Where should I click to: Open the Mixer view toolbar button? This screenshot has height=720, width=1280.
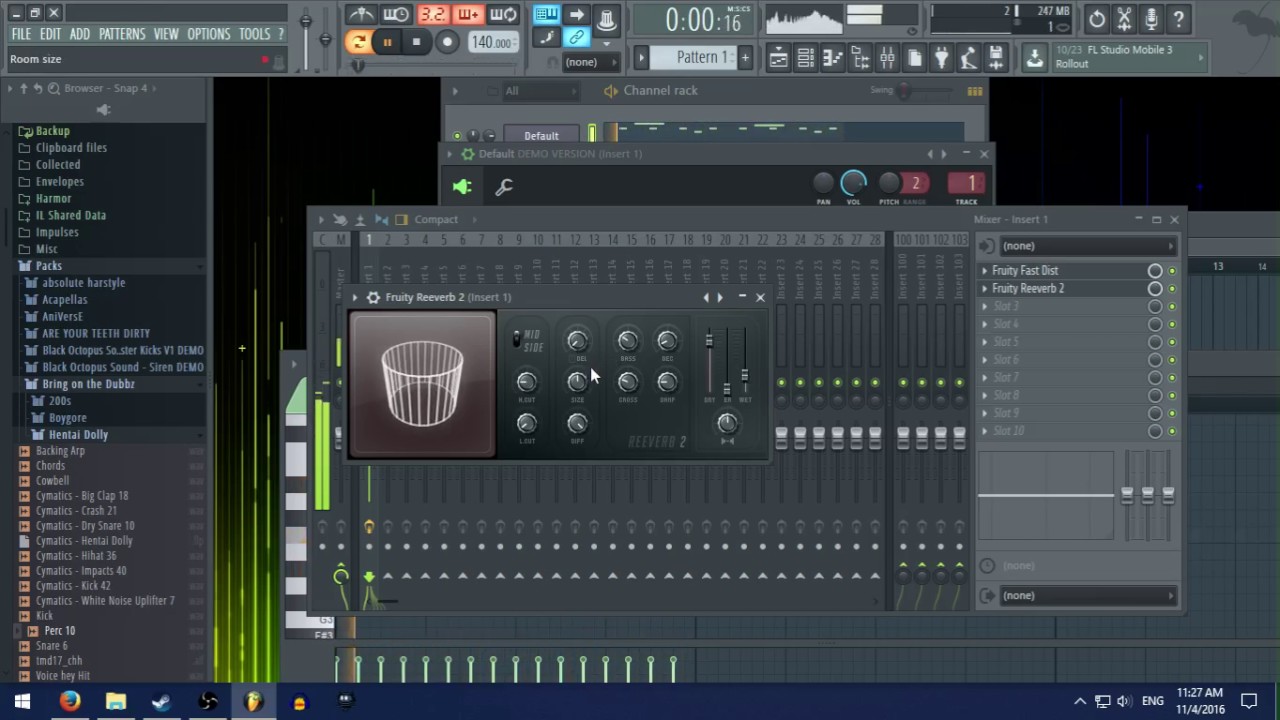pos(886,59)
